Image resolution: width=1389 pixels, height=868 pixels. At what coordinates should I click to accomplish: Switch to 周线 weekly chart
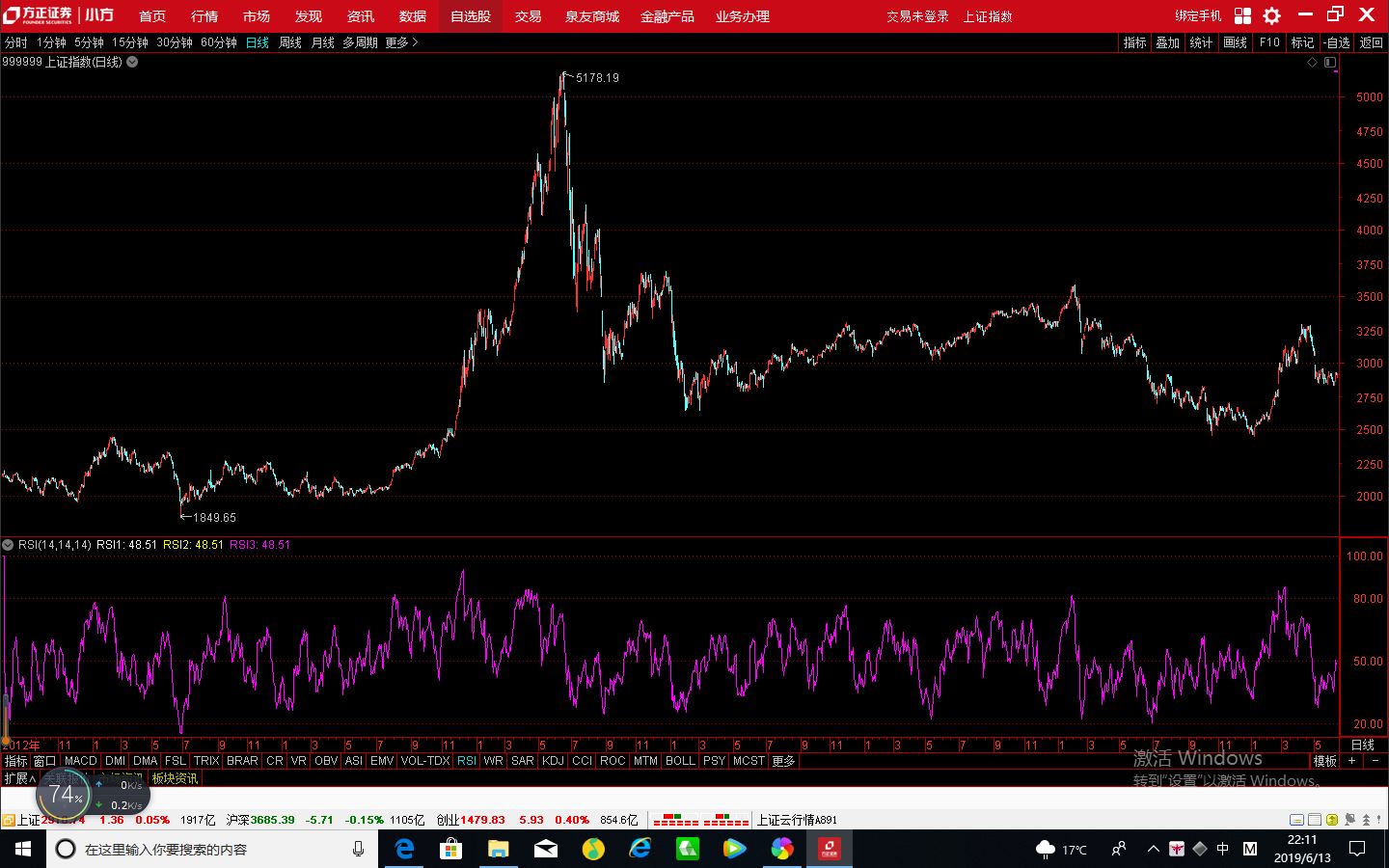point(290,42)
